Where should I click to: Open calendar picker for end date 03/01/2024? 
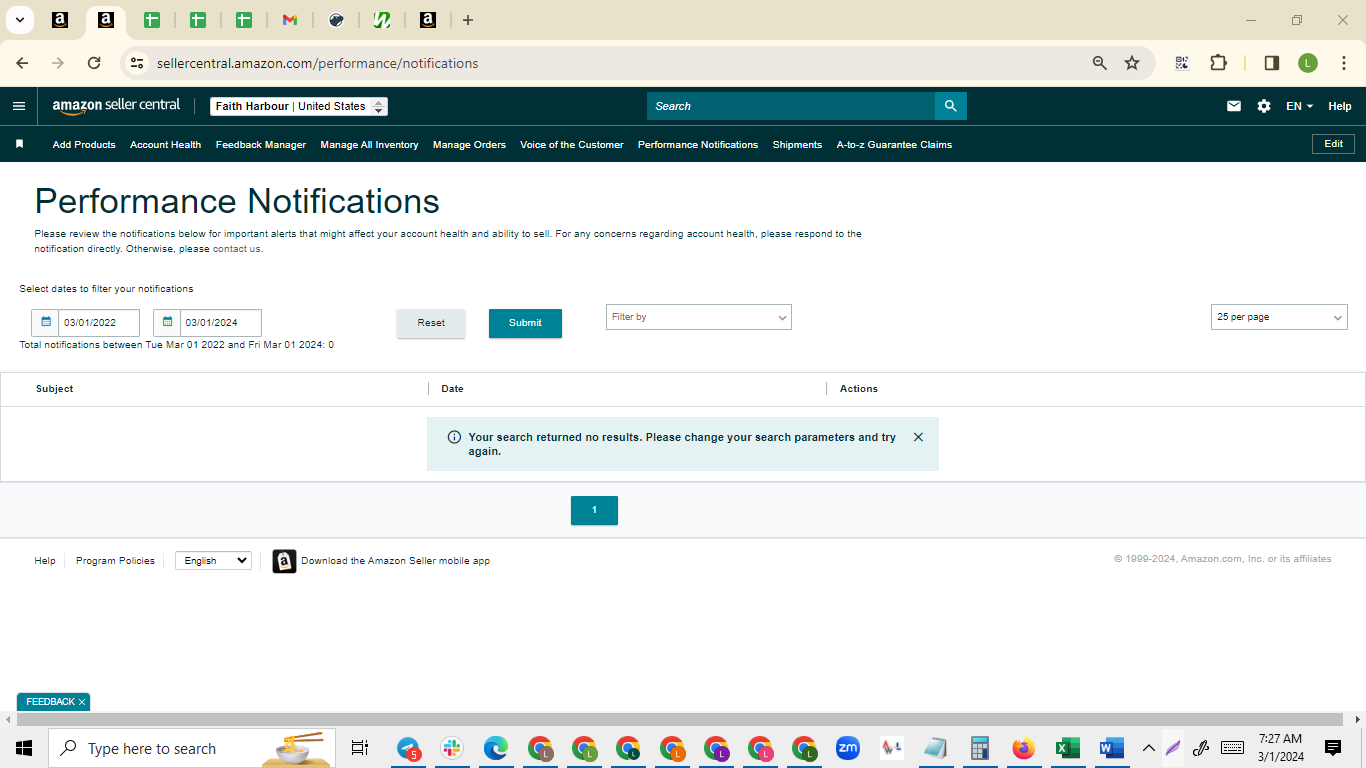167,323
